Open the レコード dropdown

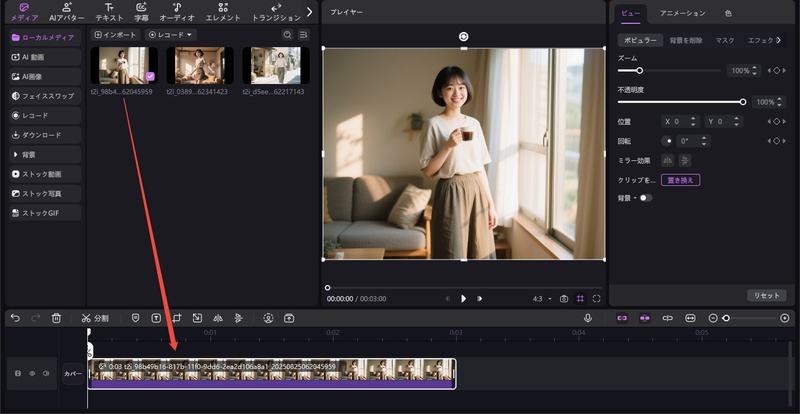[x=171, y=35]
